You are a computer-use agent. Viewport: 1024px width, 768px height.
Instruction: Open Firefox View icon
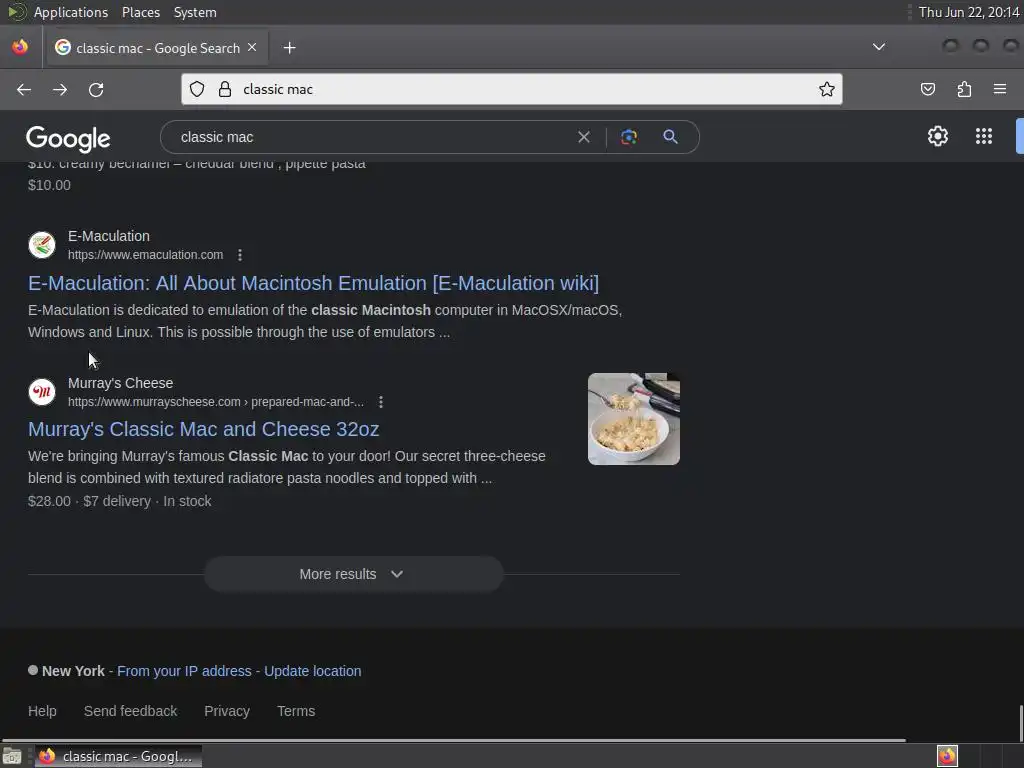tap(20, 47)
